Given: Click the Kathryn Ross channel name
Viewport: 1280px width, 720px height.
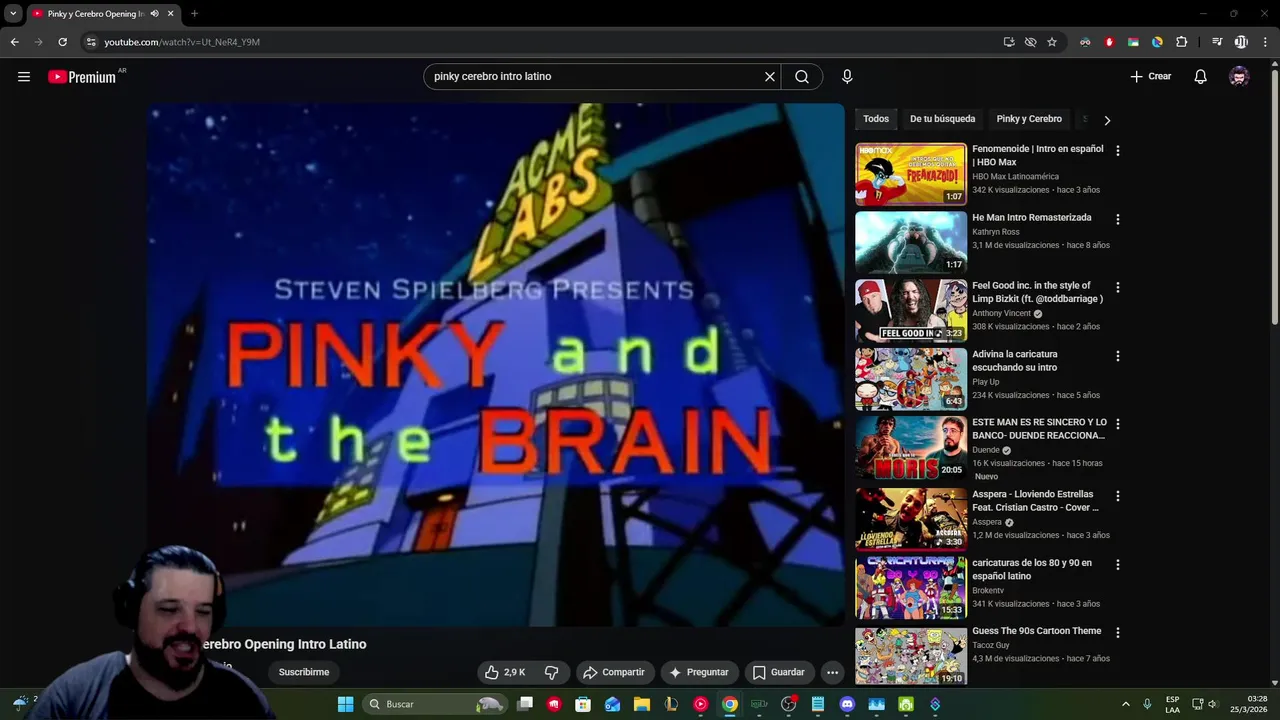Looking at the screenshot, I should tap(995, 232).
